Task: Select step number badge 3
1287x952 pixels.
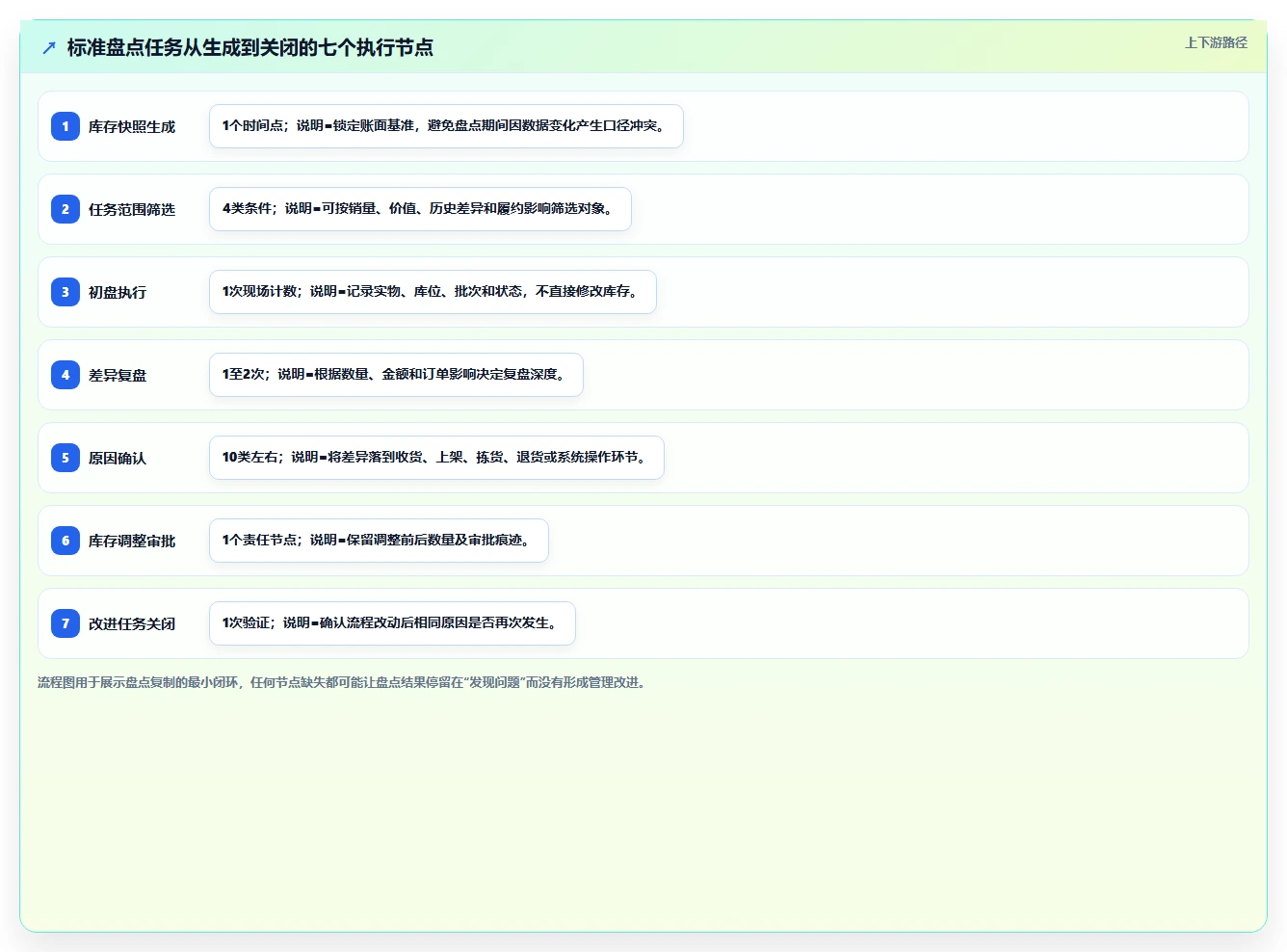Action: [66, 292]
